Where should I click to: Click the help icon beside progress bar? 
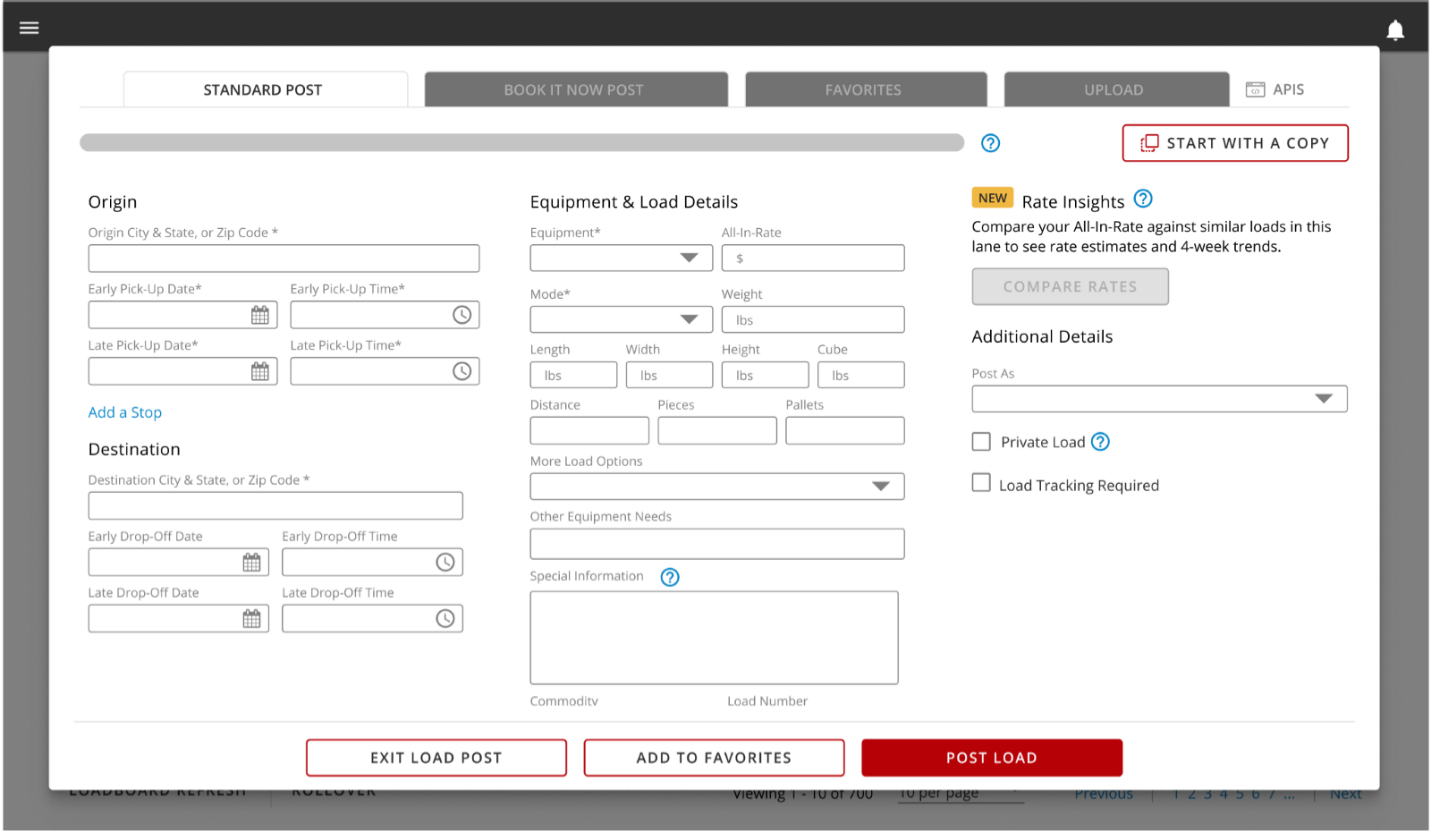tap(990, 143)
